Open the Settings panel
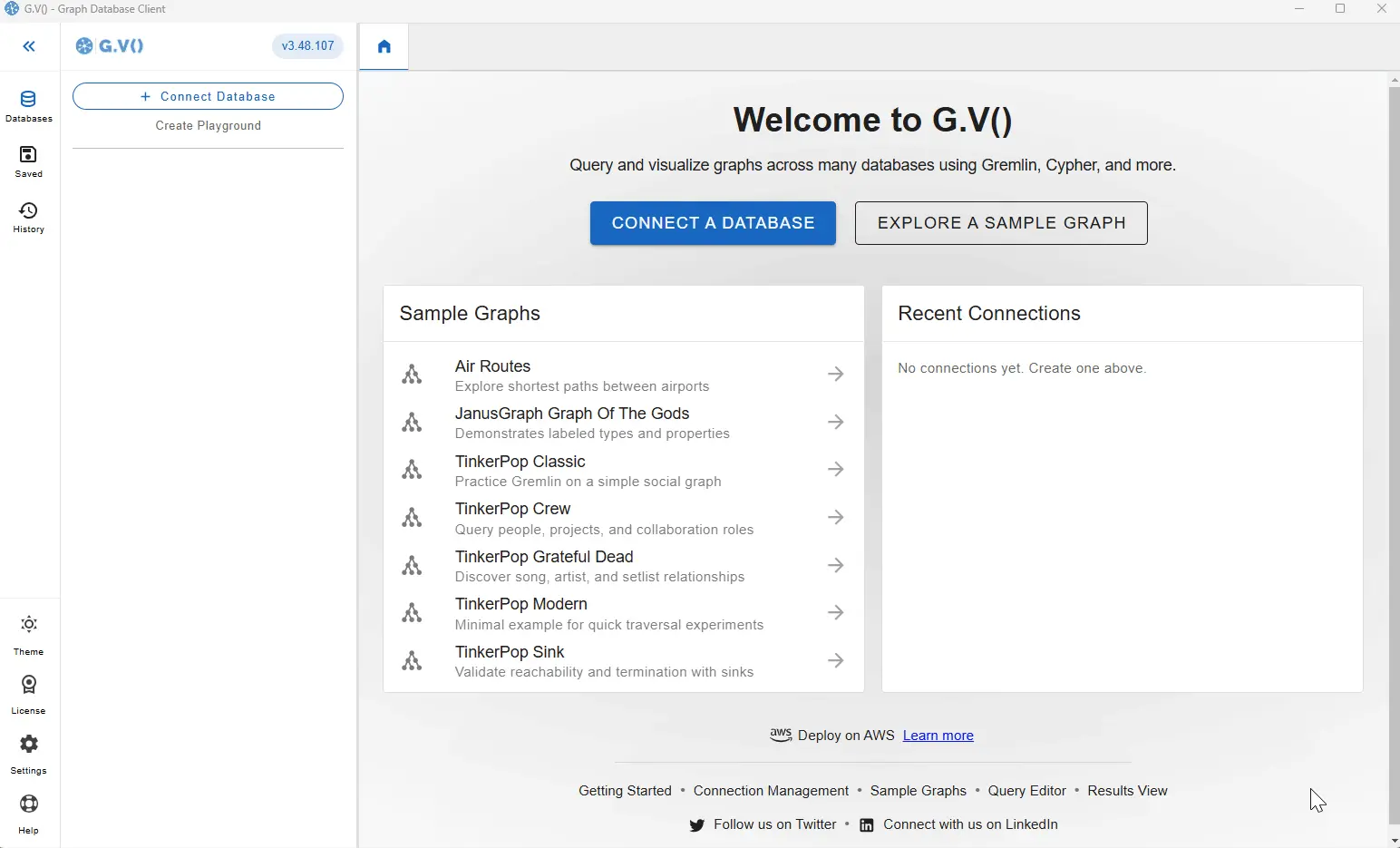This screenshot has width=1400, height=848. (28, 752)
